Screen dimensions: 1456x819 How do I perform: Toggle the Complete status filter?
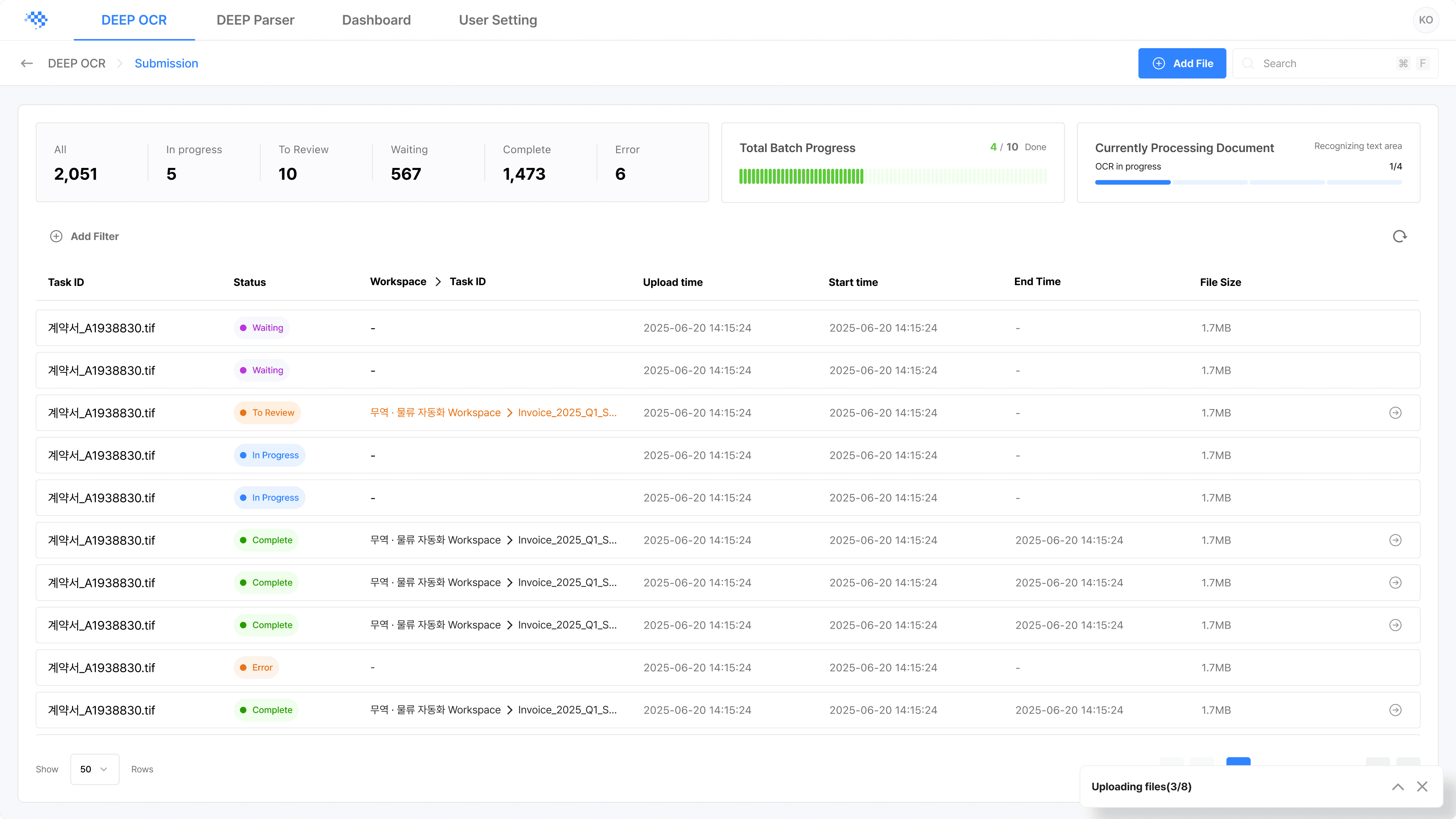click(526, 162)
